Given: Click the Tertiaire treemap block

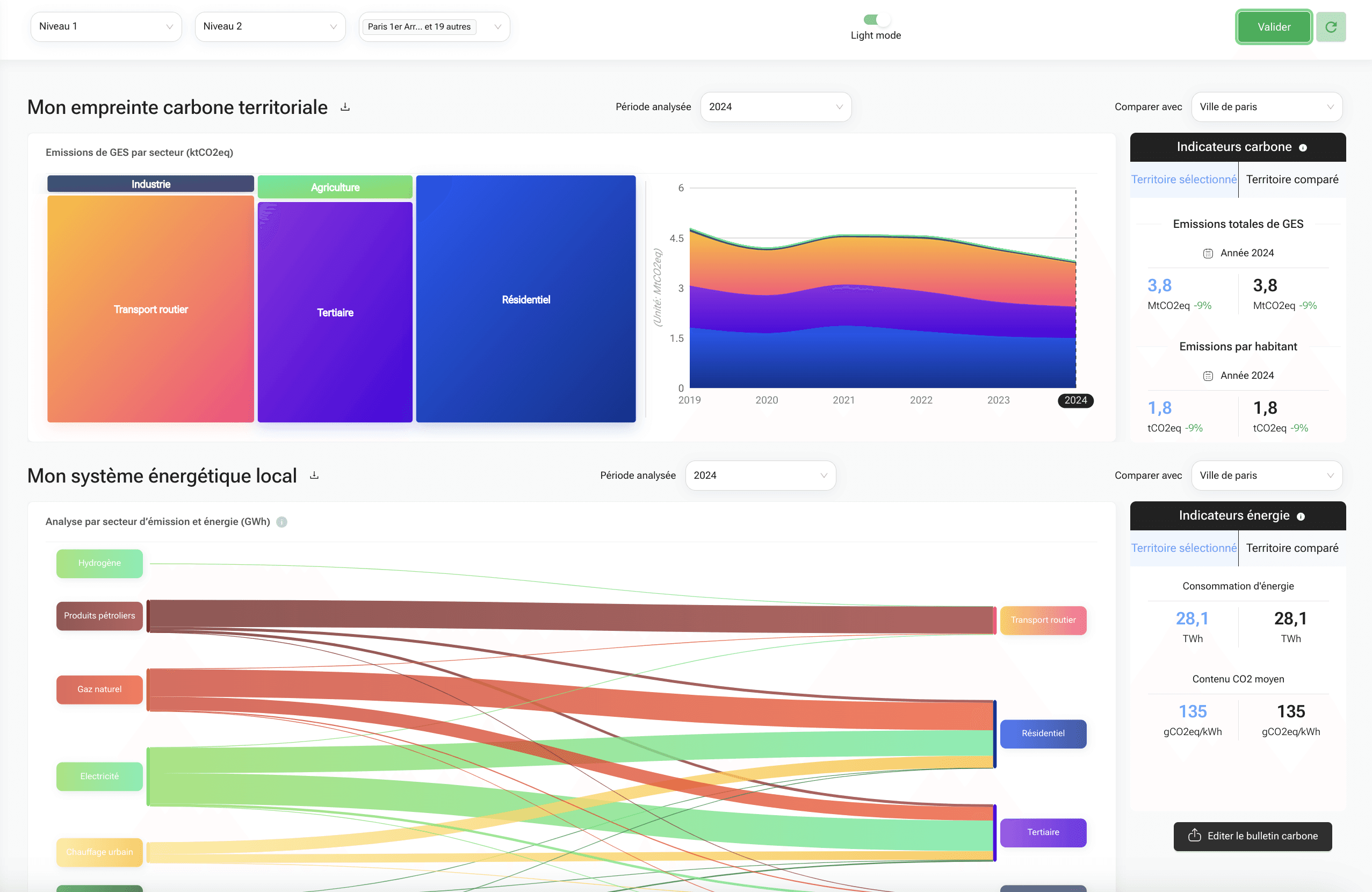Looking at the screenshot, I should click(335, 312).
